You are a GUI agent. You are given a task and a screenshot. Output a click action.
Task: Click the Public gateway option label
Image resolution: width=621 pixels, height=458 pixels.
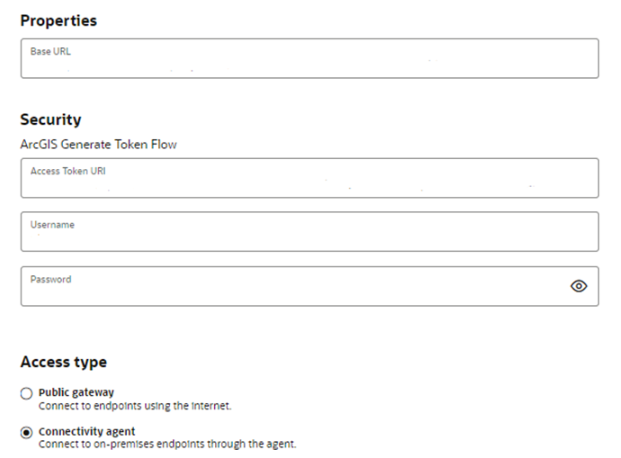[x=75, y=393]
